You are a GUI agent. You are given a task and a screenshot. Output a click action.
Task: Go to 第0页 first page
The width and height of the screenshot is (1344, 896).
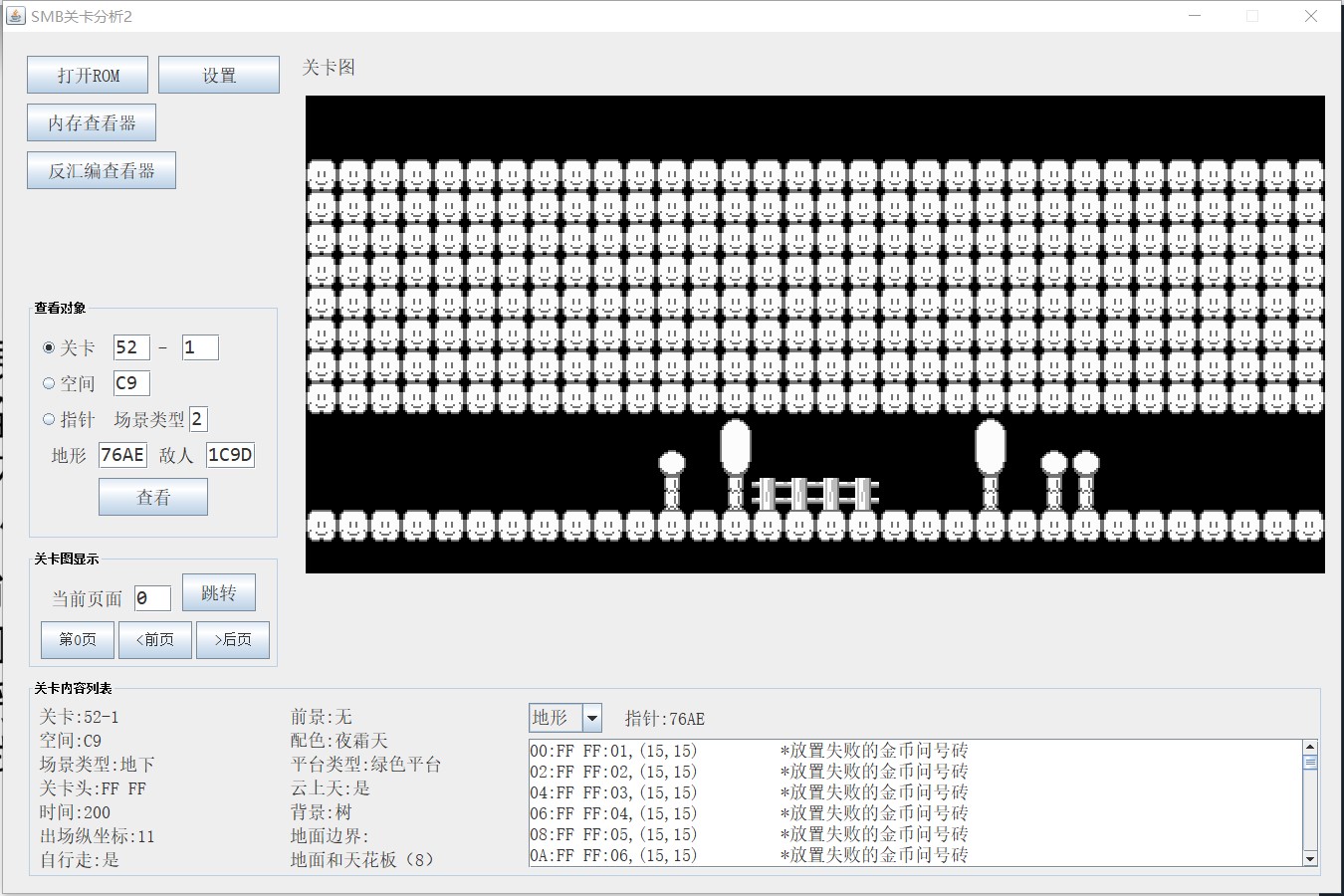[x=78, y=640]
